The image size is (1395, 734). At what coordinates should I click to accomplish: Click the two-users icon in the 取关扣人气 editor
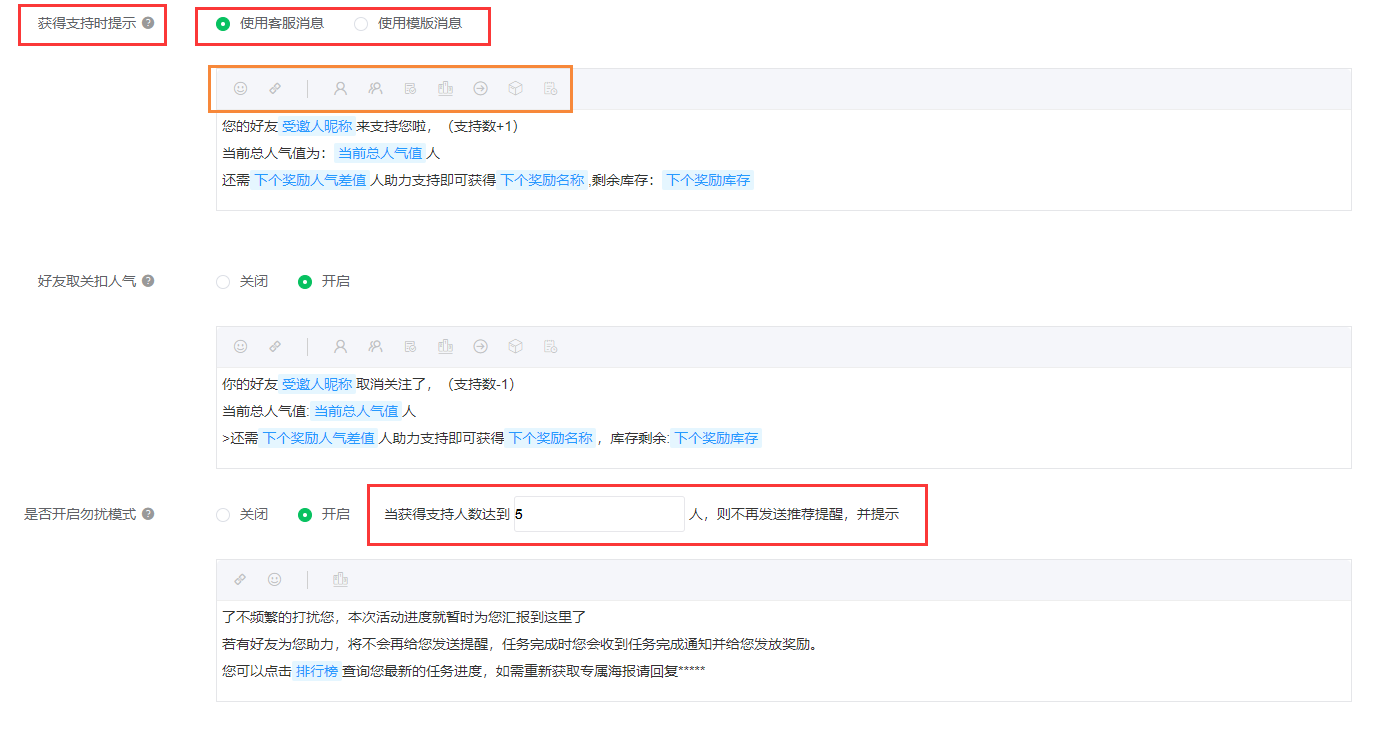pos(375,346)
